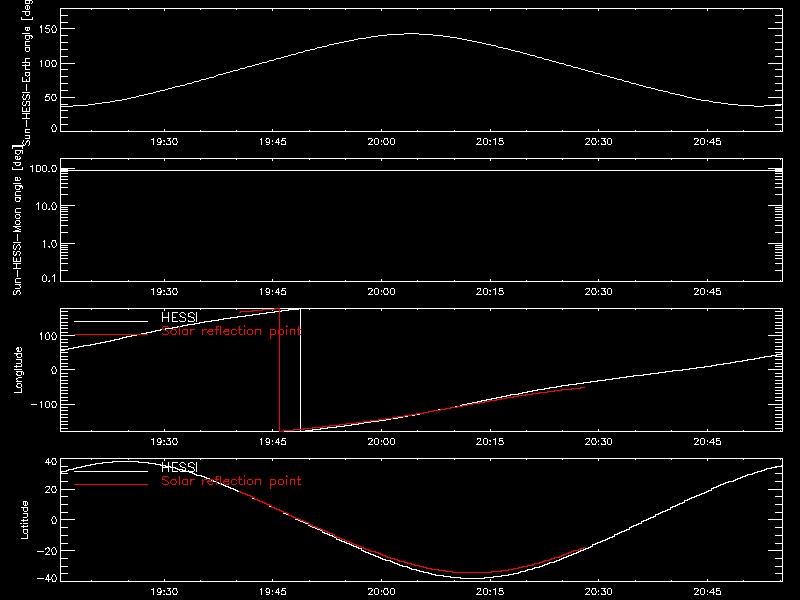
Task: Click 20:45 time label under Latitude plot
Action: [x=707, y=592]
